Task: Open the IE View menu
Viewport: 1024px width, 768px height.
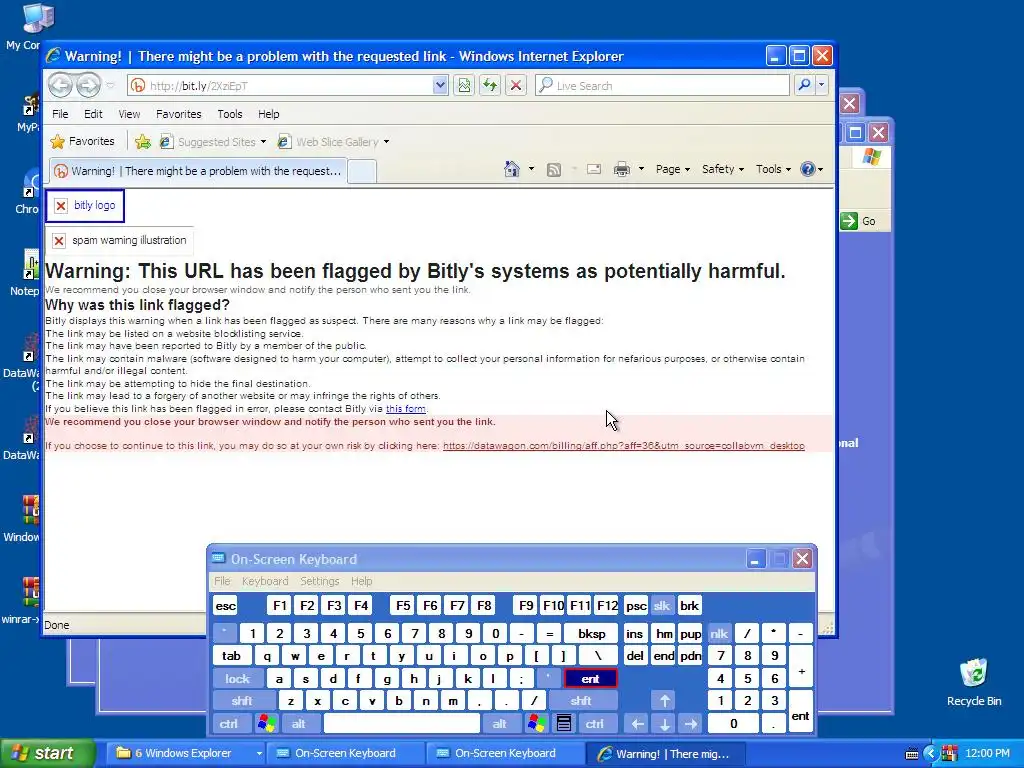Action: click(129, 114)
